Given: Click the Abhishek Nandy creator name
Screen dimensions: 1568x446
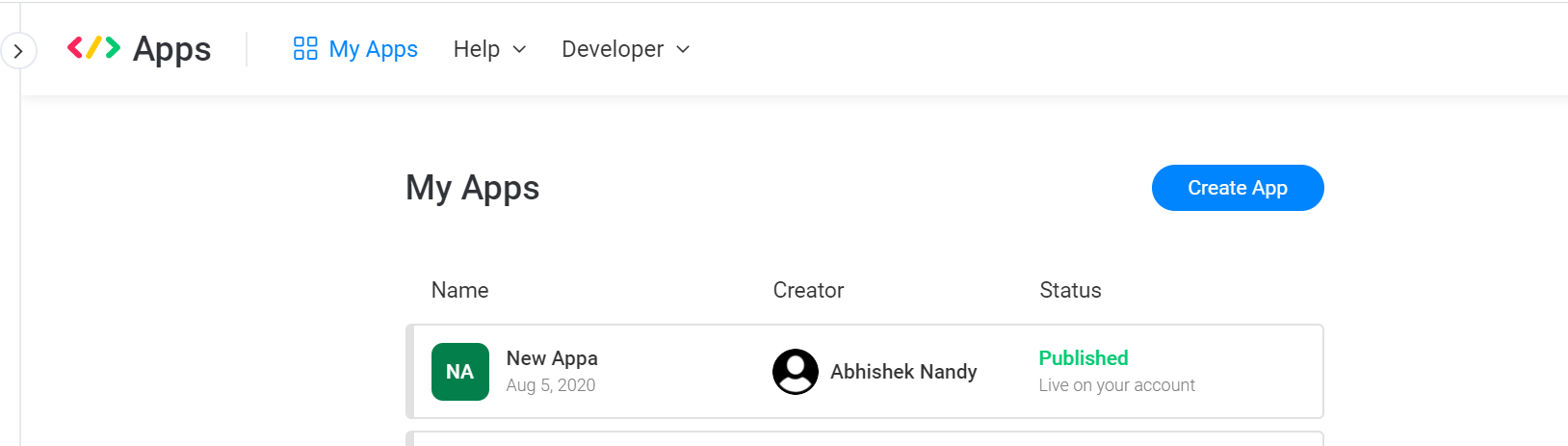Looking at the screenshot, I should (x=903, y=372).
